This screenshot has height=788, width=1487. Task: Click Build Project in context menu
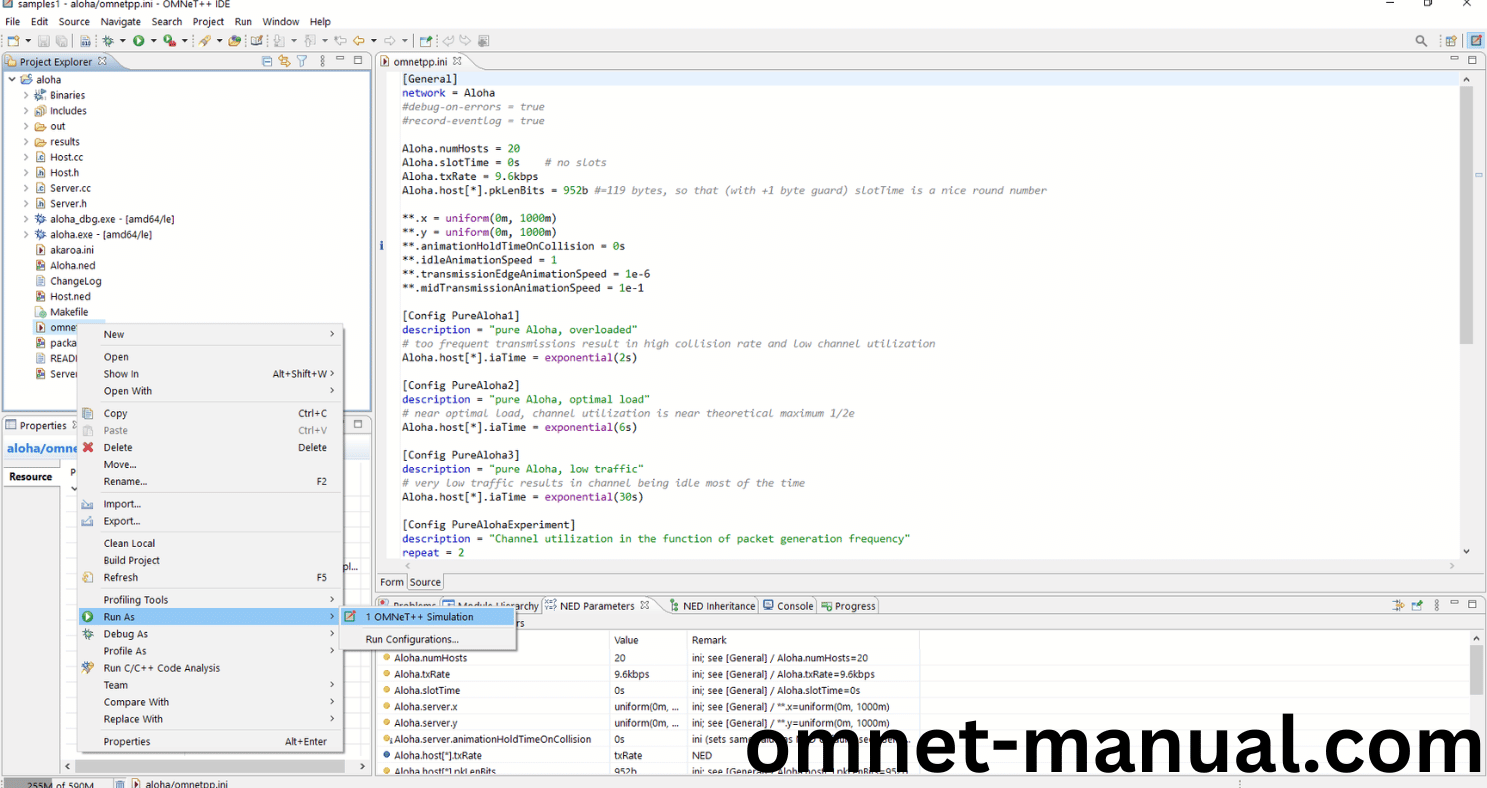point(210,560)
